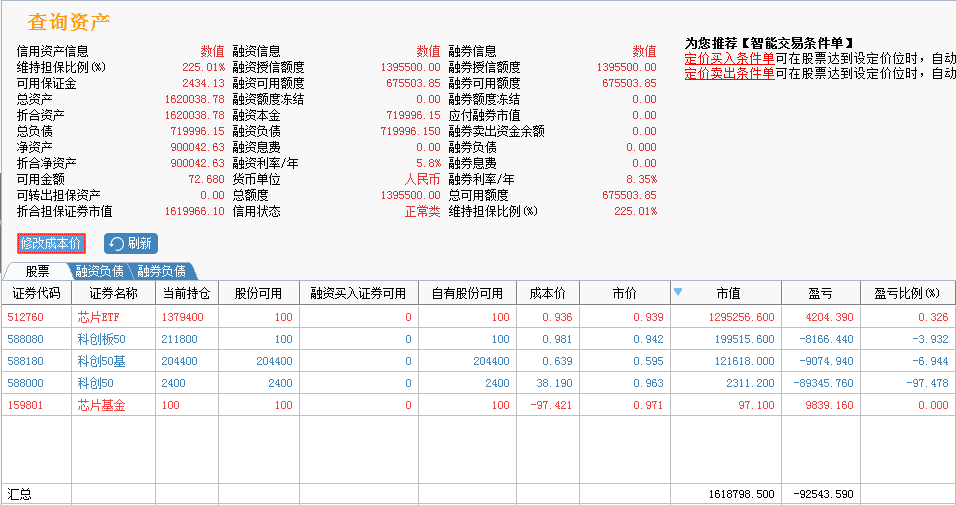
Task: Click profit ratio -6.944
Action: [930, 361]
